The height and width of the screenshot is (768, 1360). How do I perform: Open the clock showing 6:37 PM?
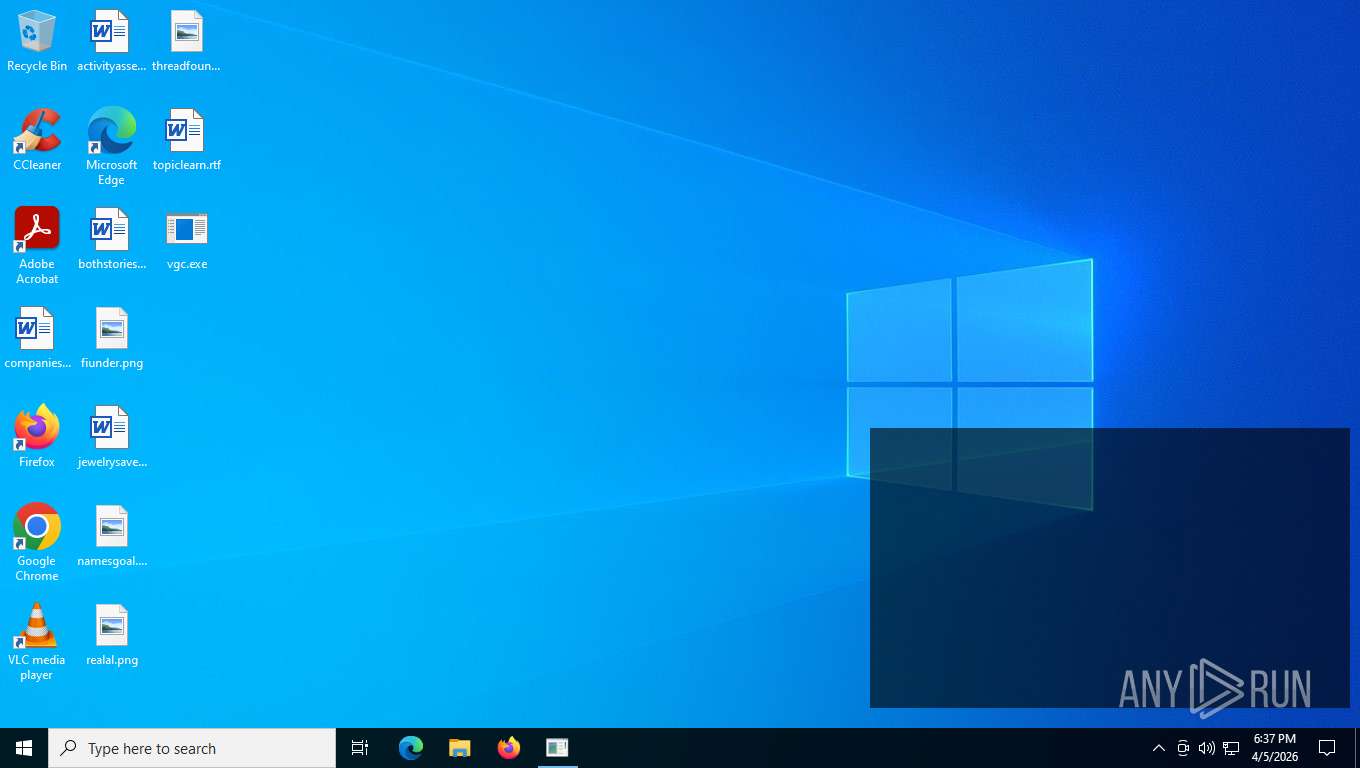pos(1275,748)
